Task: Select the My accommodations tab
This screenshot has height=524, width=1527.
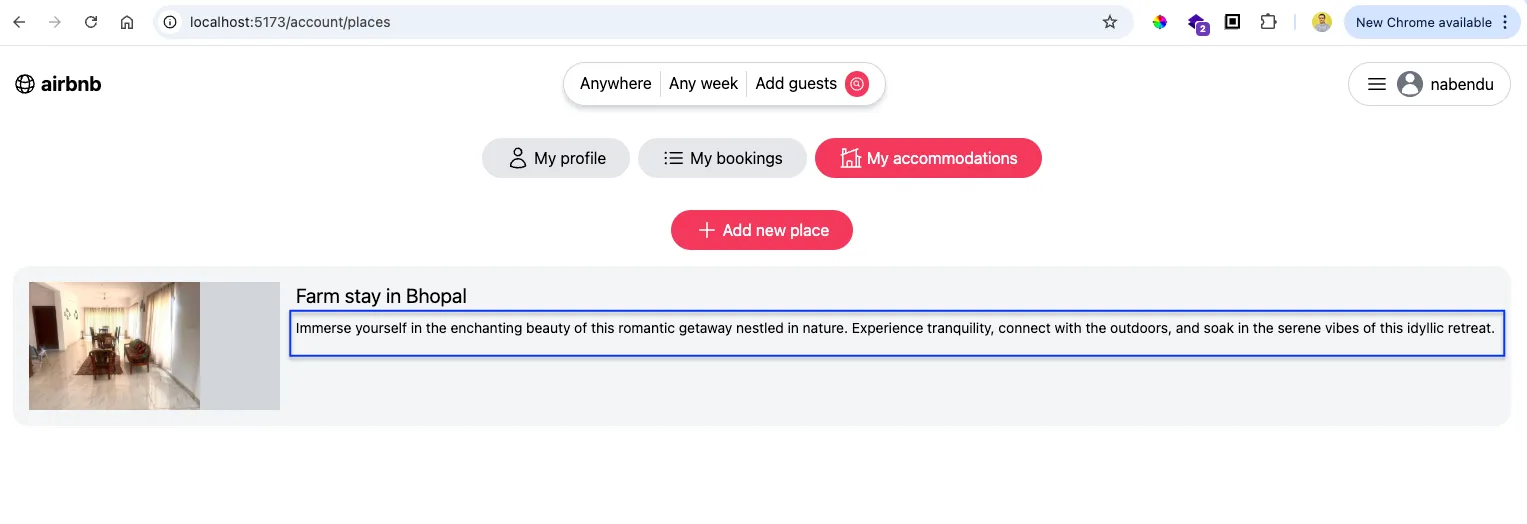Action: pos(928,158)
